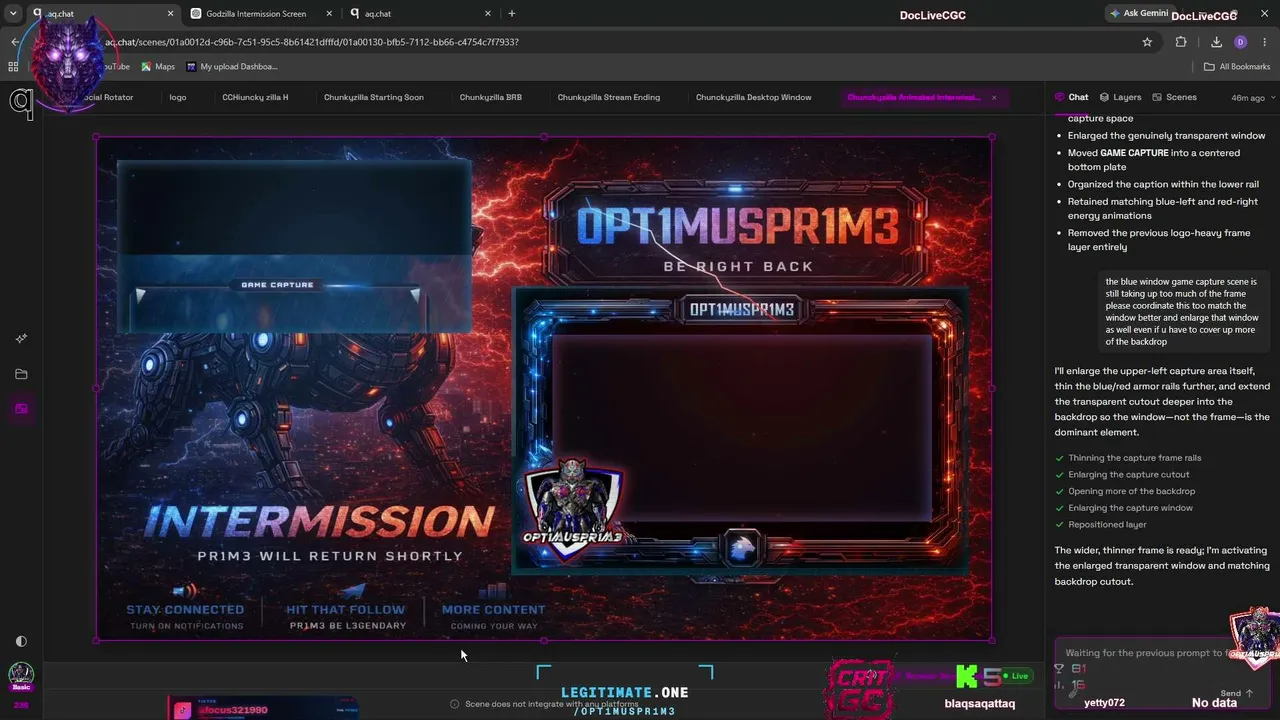Open the Chunkyzilla Starting Soon tab

[x=374, y=97]
